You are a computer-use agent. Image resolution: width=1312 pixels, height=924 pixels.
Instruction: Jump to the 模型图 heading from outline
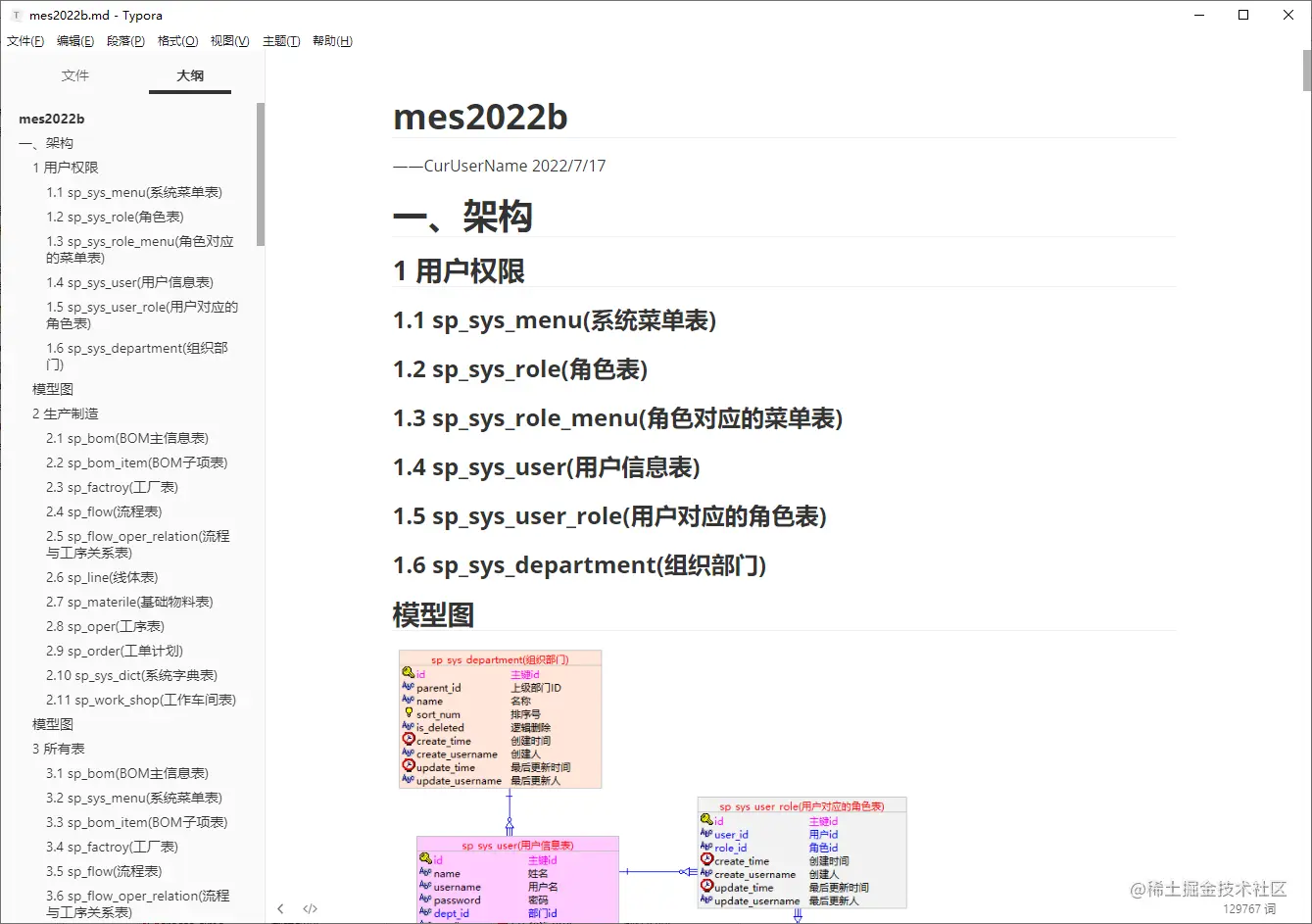tap(51, 388)
